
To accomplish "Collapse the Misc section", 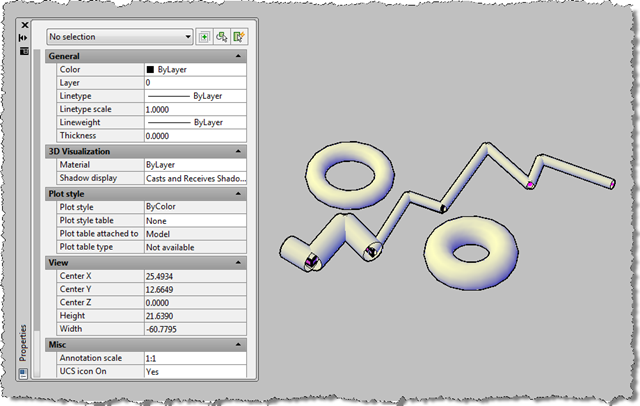I will [x=238, y=344].
